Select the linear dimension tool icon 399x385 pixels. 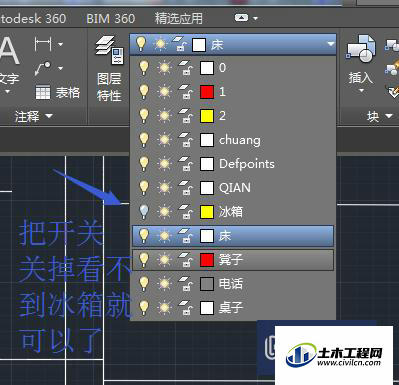43,44
